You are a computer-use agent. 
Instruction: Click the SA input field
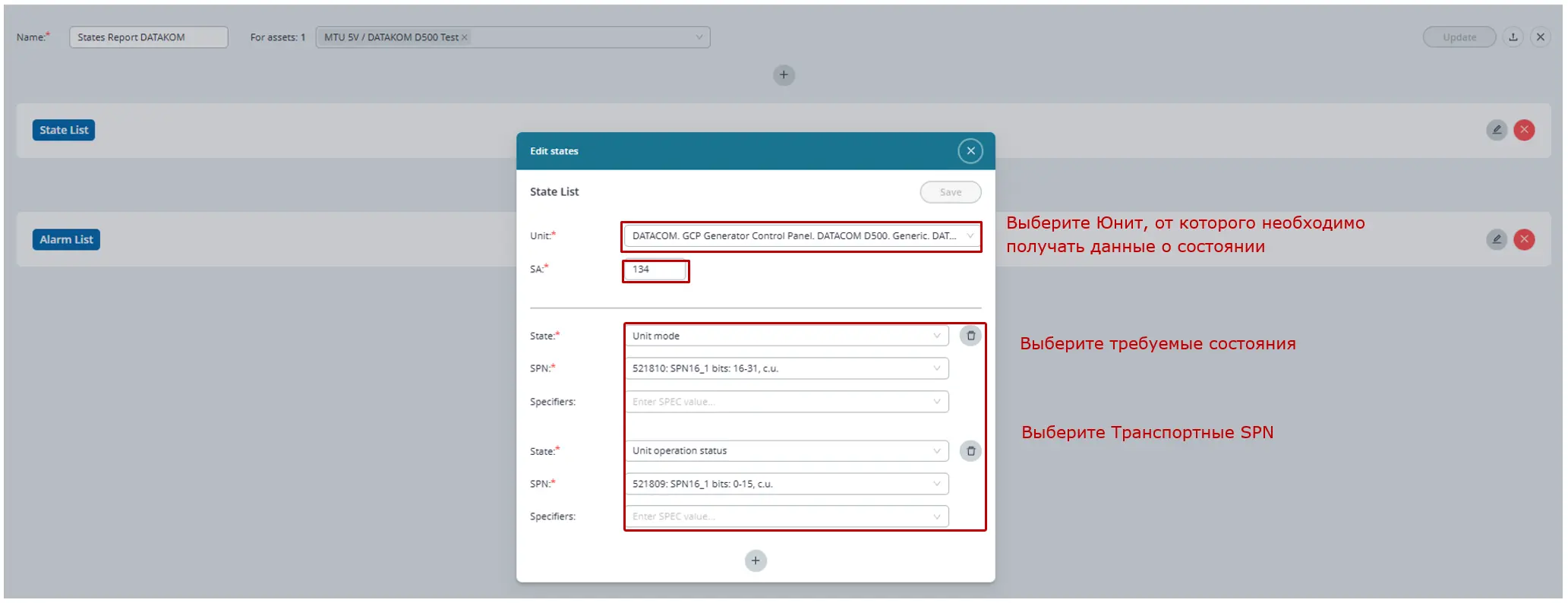(x=655, y=270)
